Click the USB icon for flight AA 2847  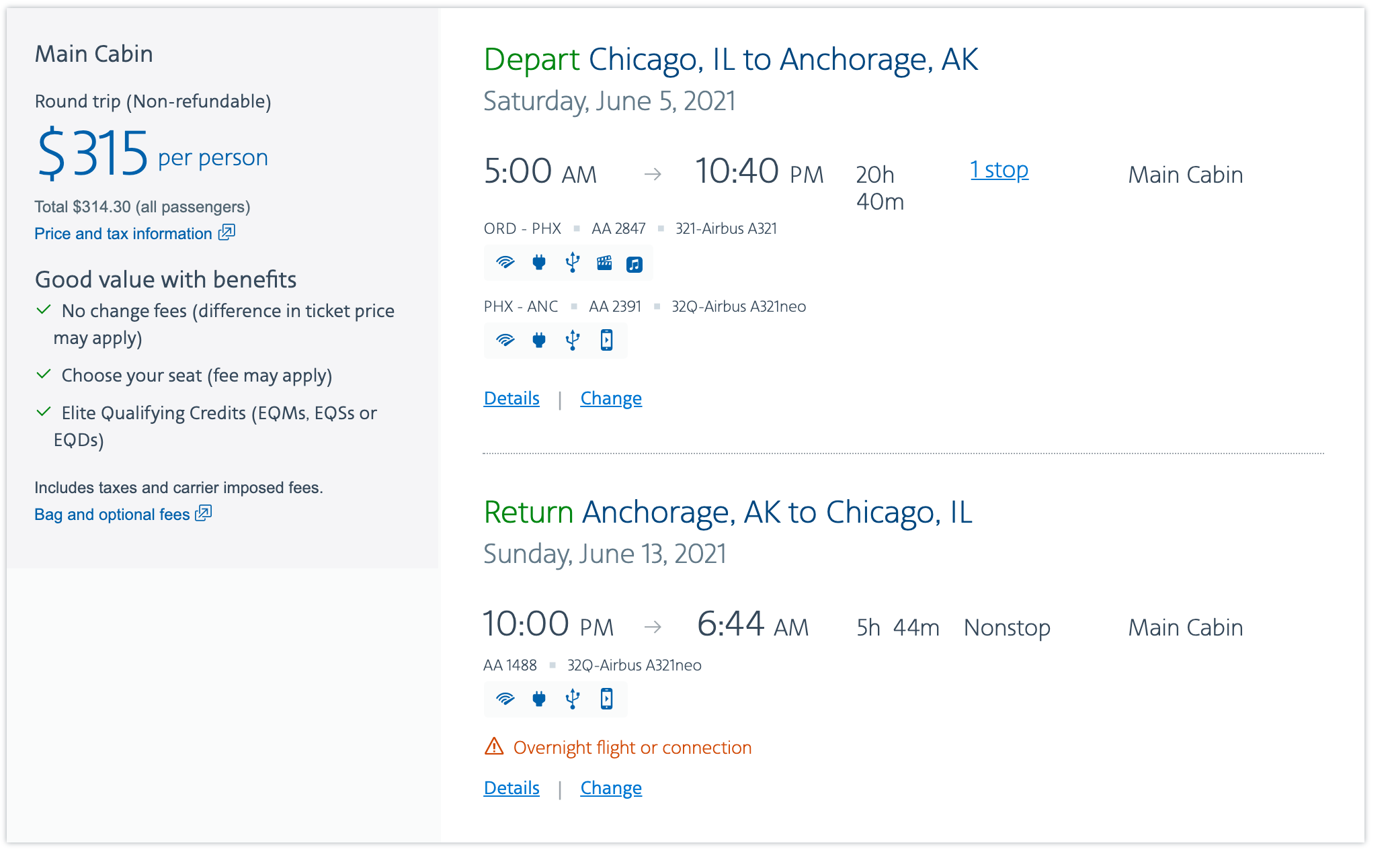[x=572, y=262]
